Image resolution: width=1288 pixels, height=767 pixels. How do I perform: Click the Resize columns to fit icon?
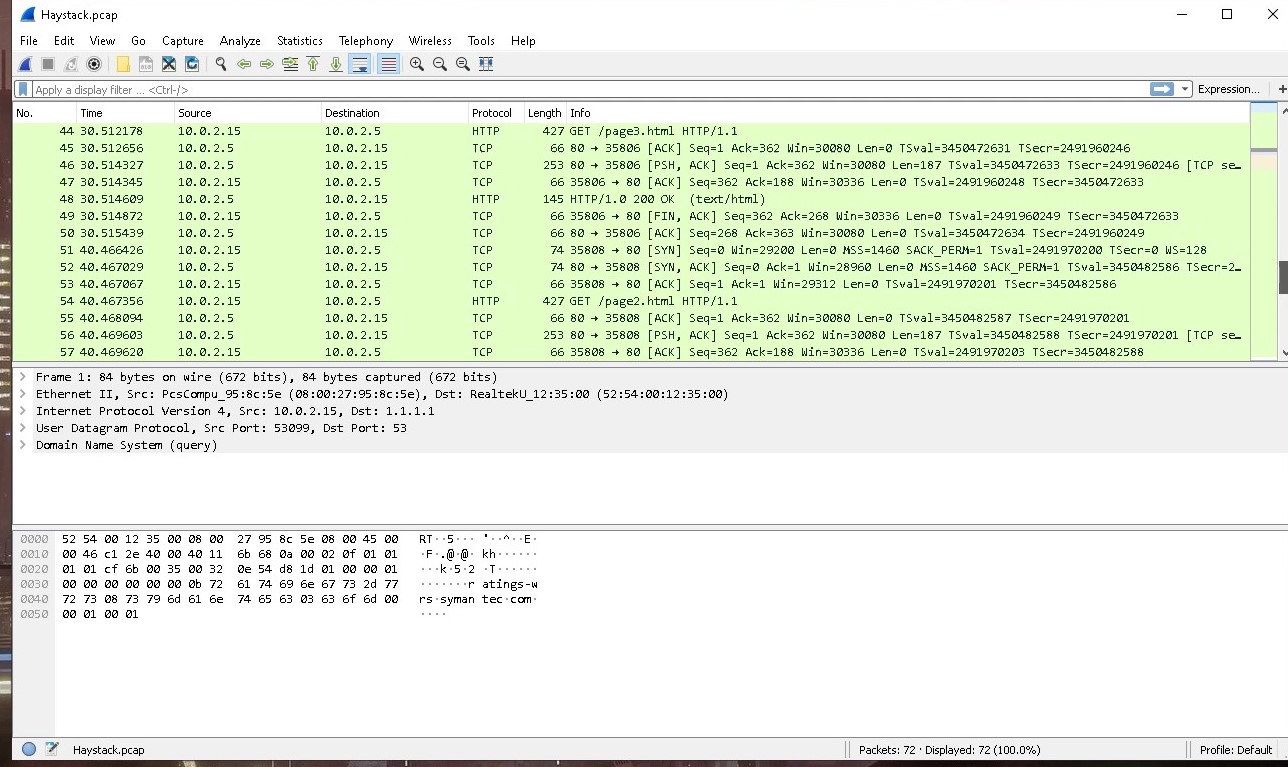point(486,64)
